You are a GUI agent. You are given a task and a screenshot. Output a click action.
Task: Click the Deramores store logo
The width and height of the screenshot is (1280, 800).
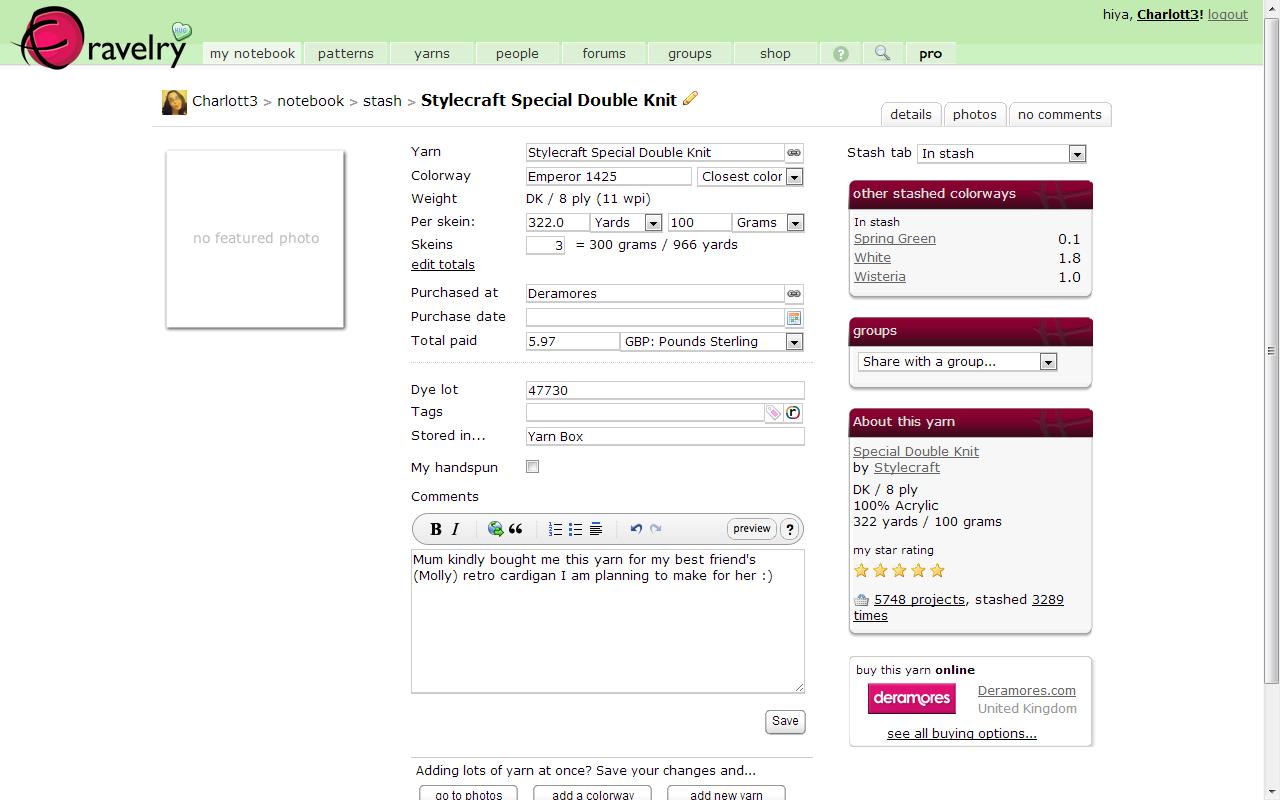point(912,698)
